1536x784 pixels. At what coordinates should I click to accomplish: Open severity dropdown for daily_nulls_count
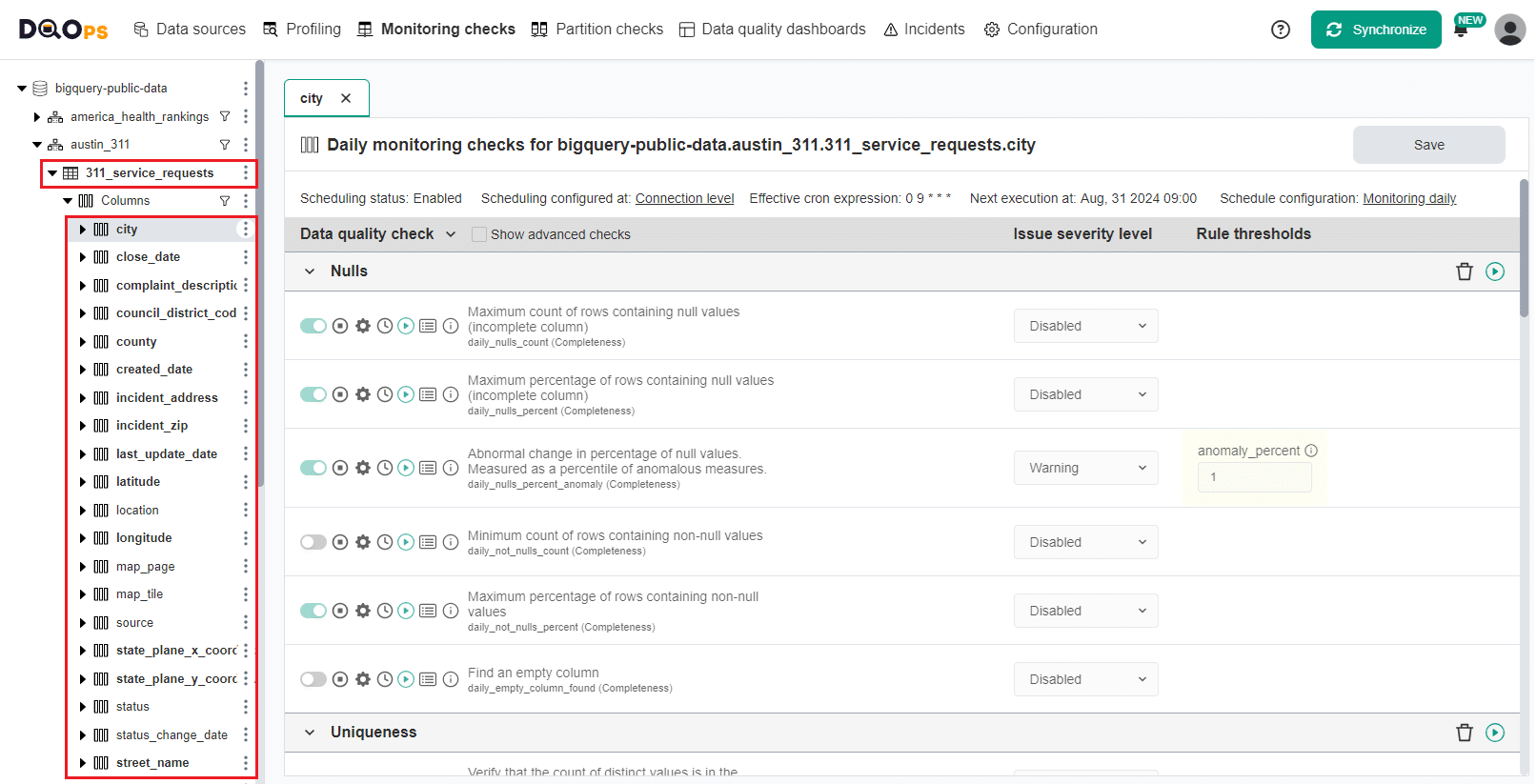coord(1086,326)
